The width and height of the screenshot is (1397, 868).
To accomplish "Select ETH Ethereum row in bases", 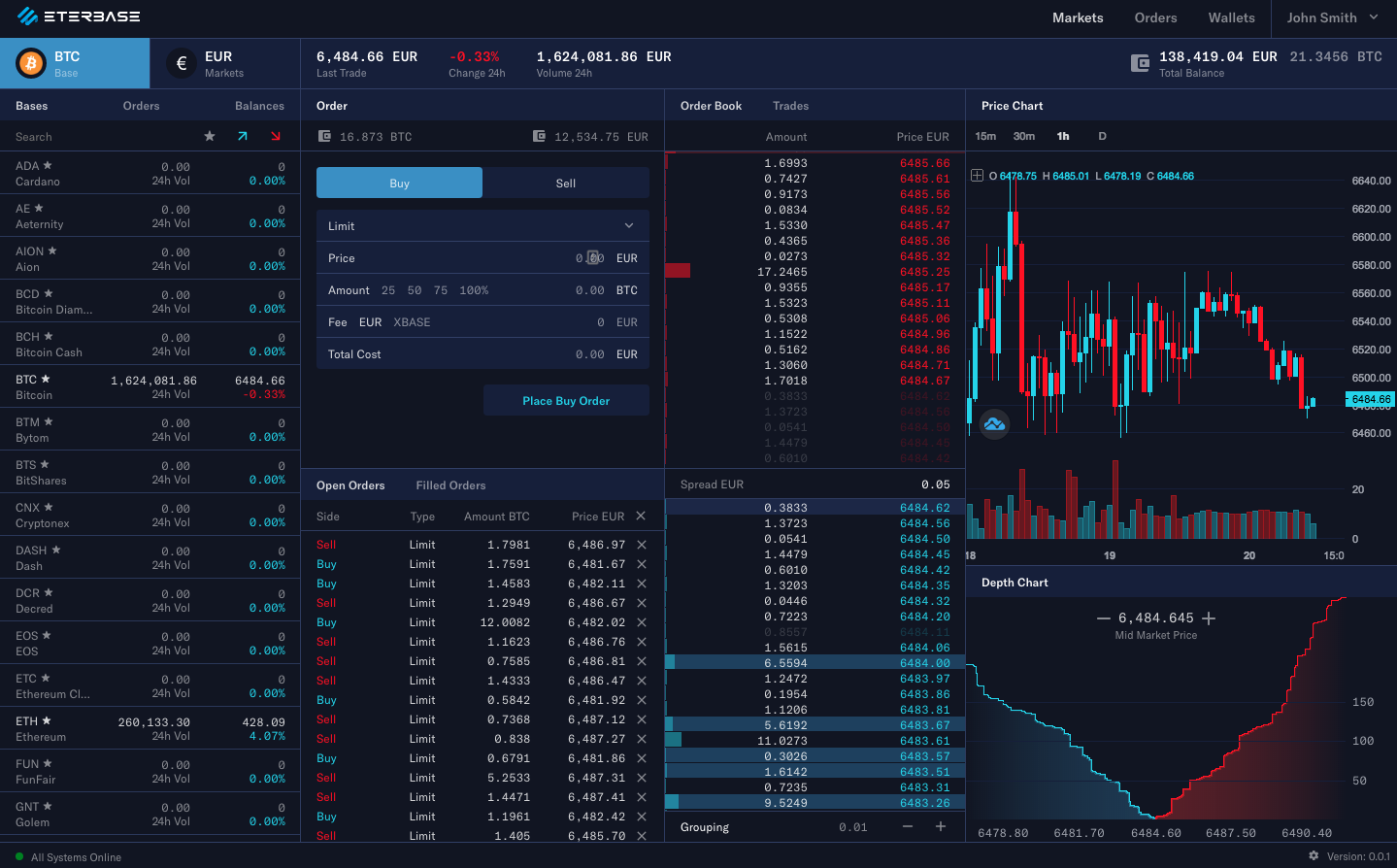I will 150,728.
